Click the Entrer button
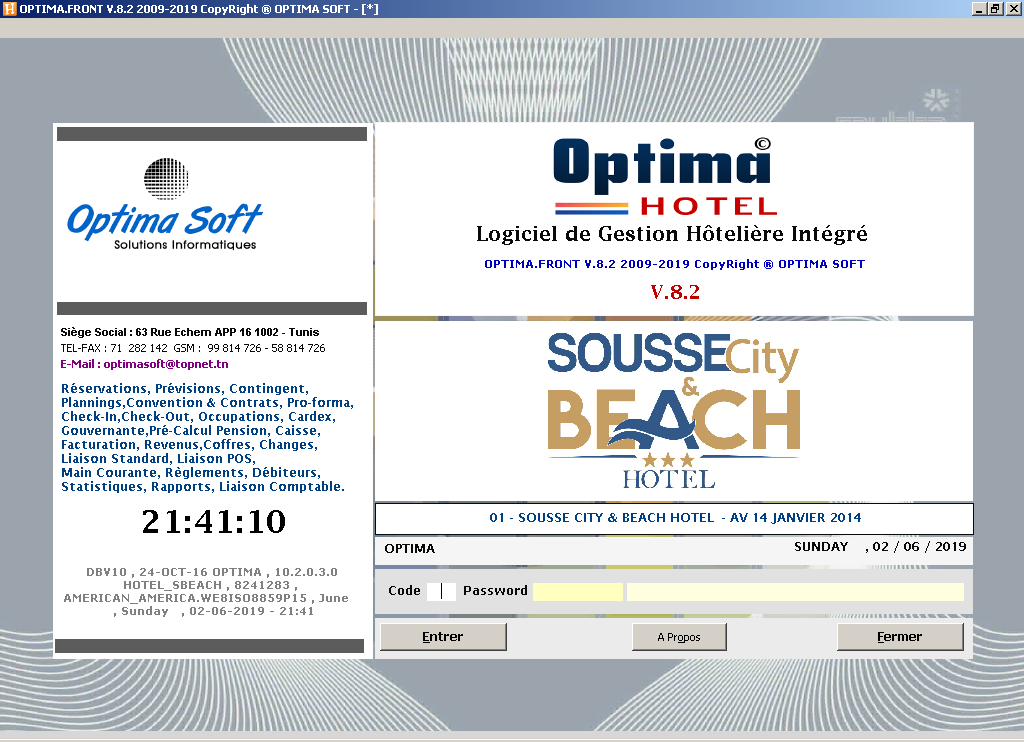This screenshot has width=1024, height=742. [443, 637]
